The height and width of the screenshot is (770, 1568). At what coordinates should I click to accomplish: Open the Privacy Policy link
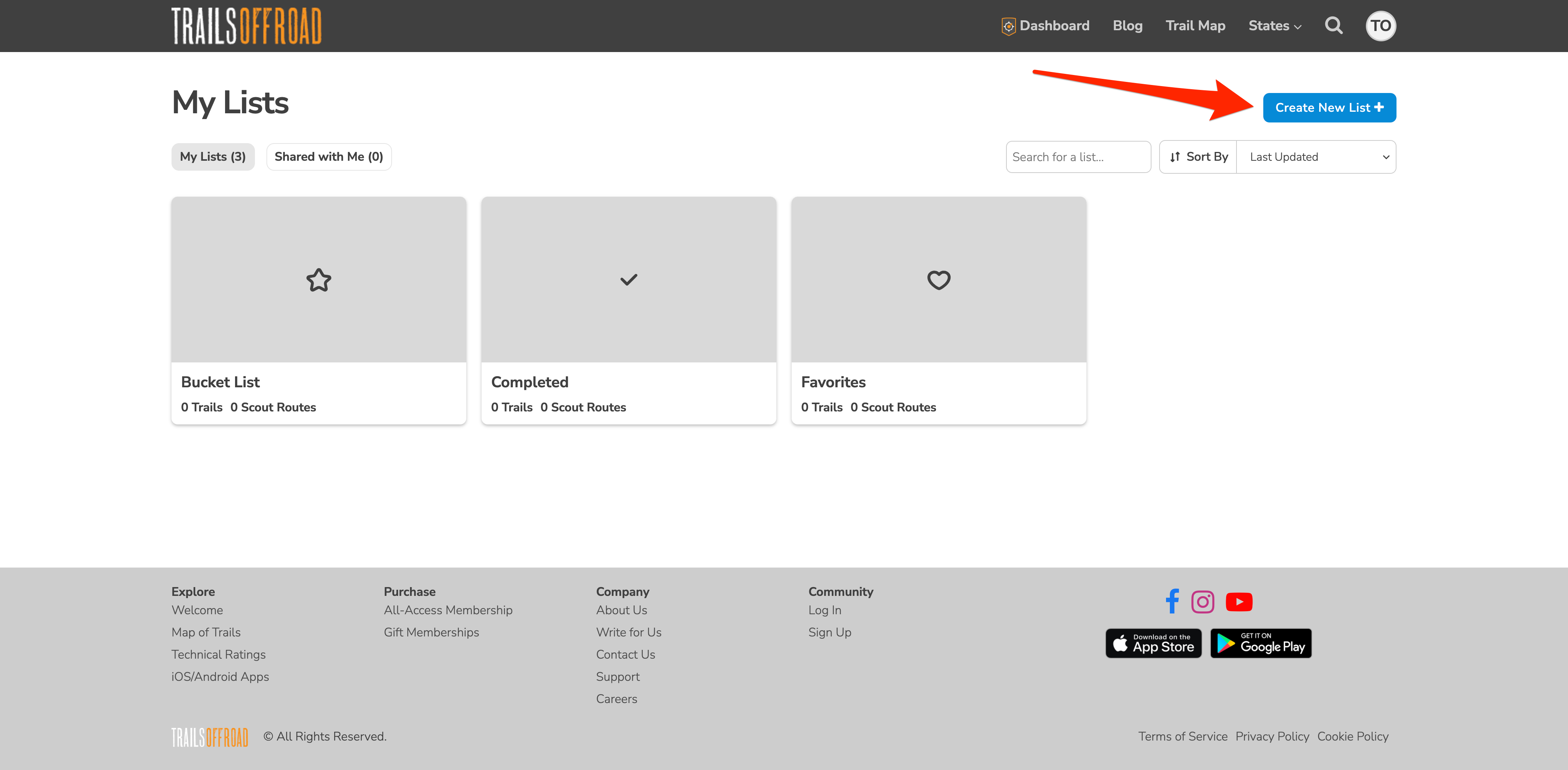coord(1272,737)
